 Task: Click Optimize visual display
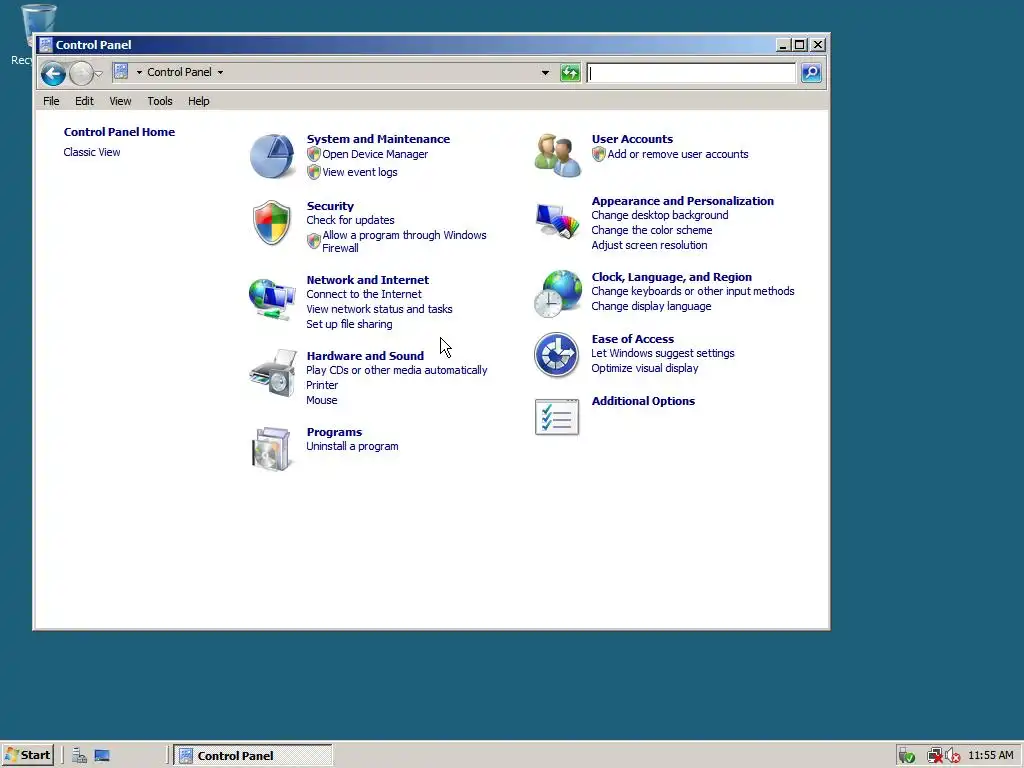[x=645, y=368]
